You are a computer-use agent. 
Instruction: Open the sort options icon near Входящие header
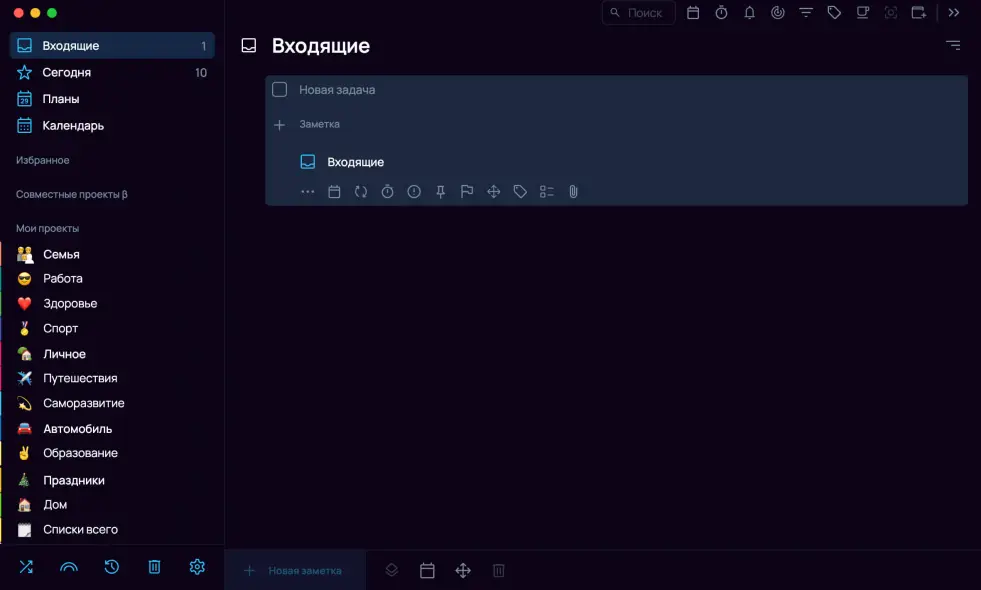pos(953,45)
